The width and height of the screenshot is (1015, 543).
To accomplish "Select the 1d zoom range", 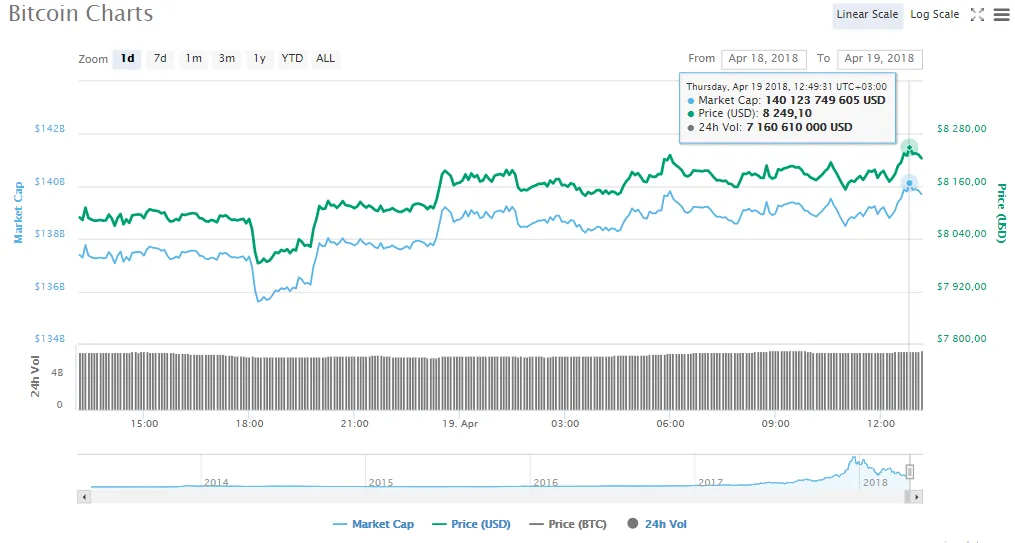I will [x=127, y=59].
